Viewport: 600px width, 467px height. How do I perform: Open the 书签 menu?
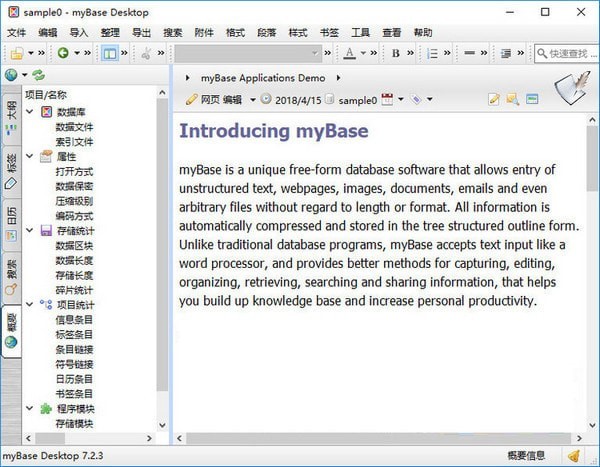tap(329, 33)
